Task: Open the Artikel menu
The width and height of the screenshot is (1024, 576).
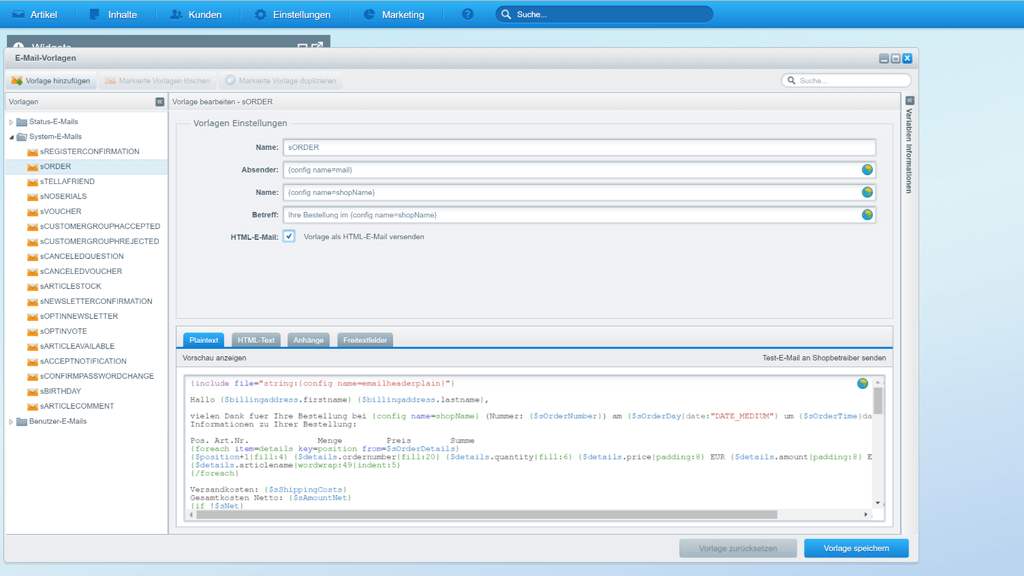Action: [35, 14]
